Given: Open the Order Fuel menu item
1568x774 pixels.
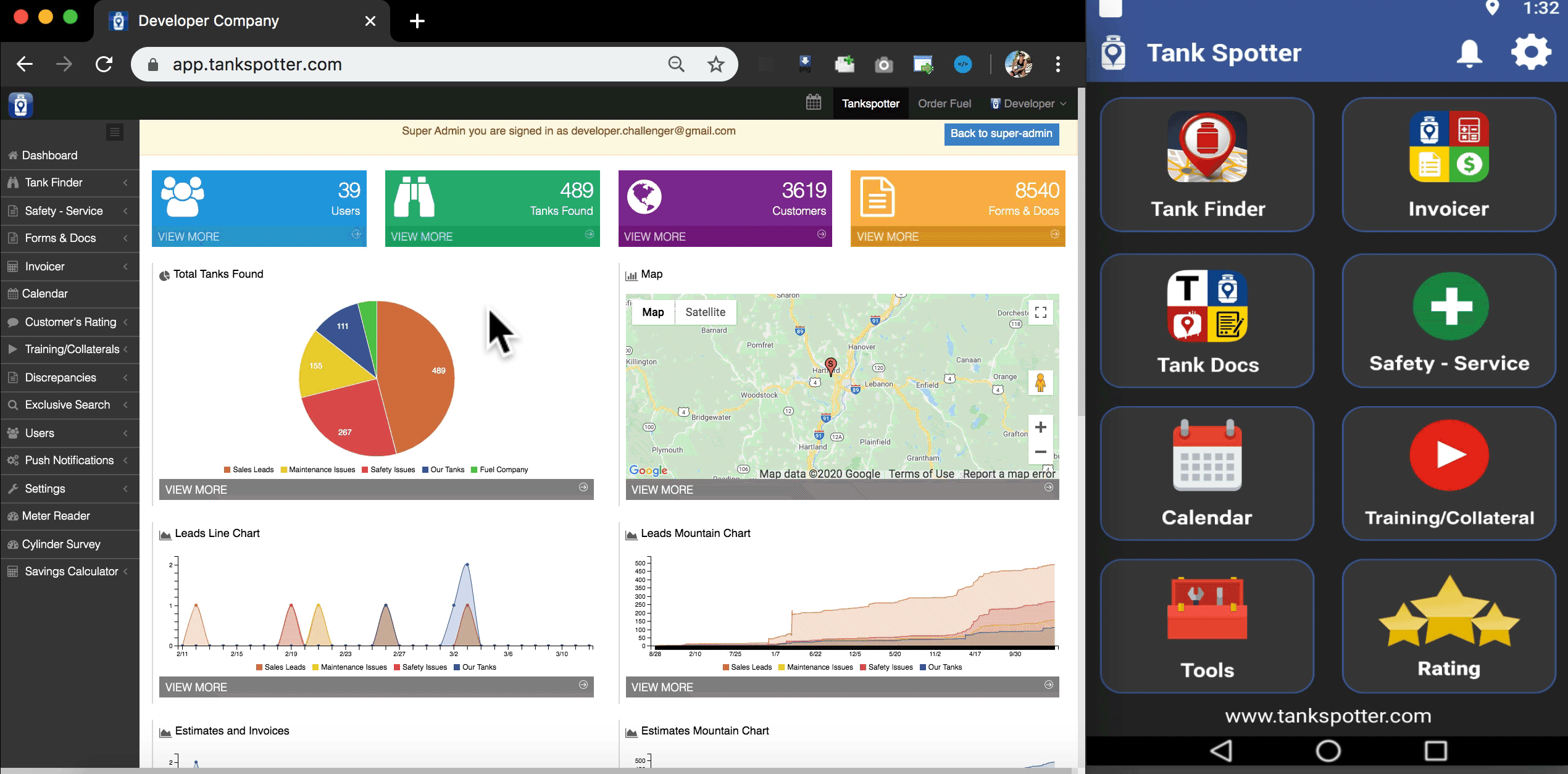Looking at the screenshot, I should (x=945, y=103).
